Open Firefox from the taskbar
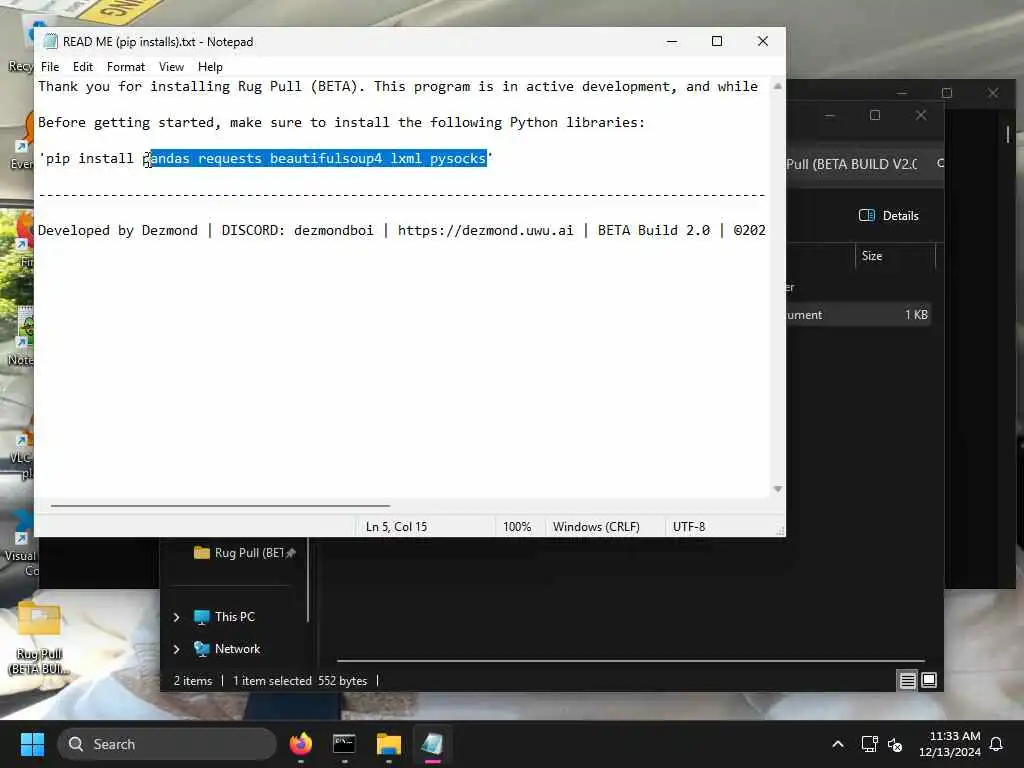 pyautogui.click(x=300, y=744)
